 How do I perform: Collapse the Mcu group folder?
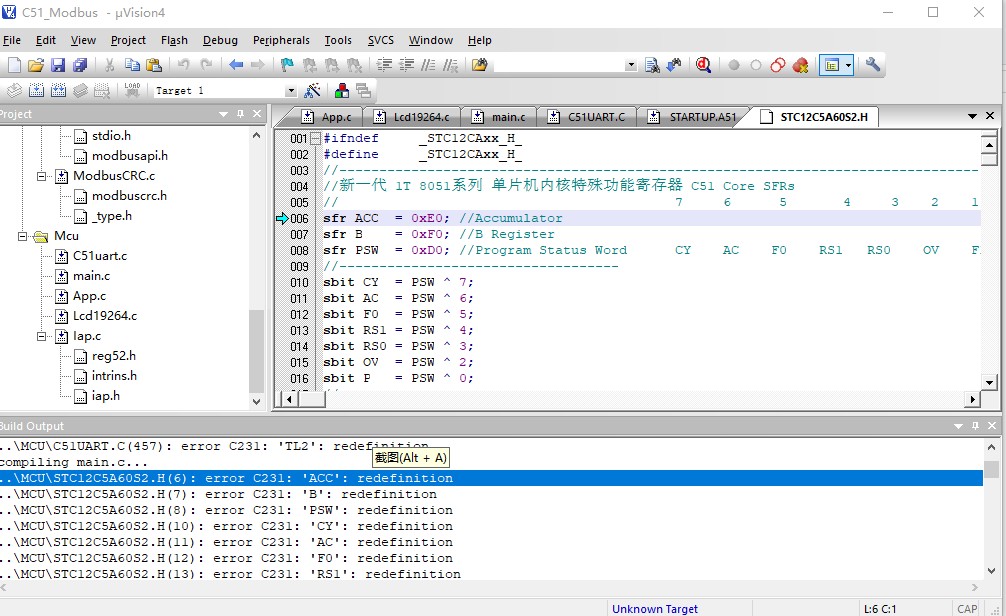[22, 236]
